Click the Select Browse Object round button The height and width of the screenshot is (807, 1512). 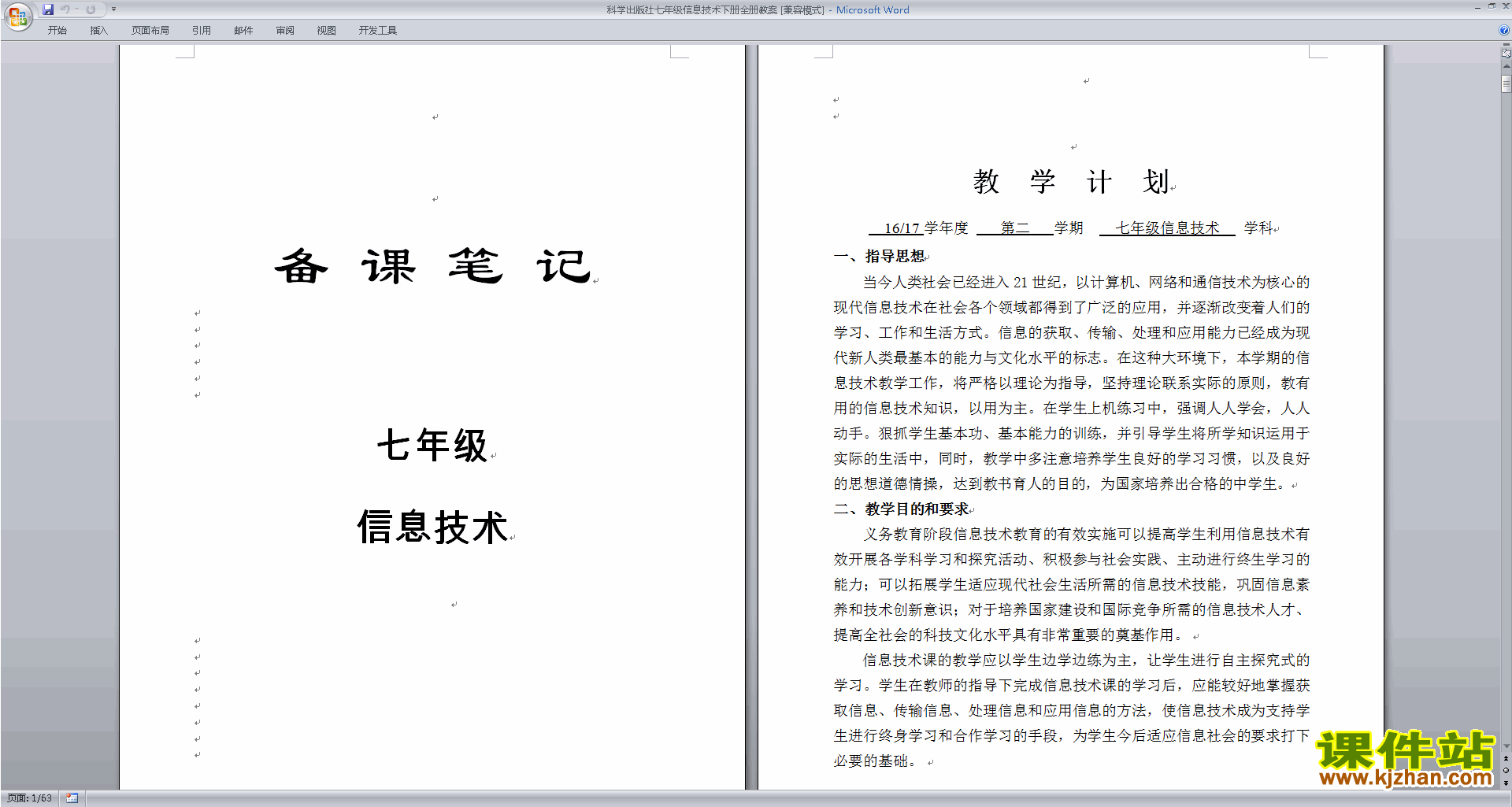click(x=1506, y=770)
